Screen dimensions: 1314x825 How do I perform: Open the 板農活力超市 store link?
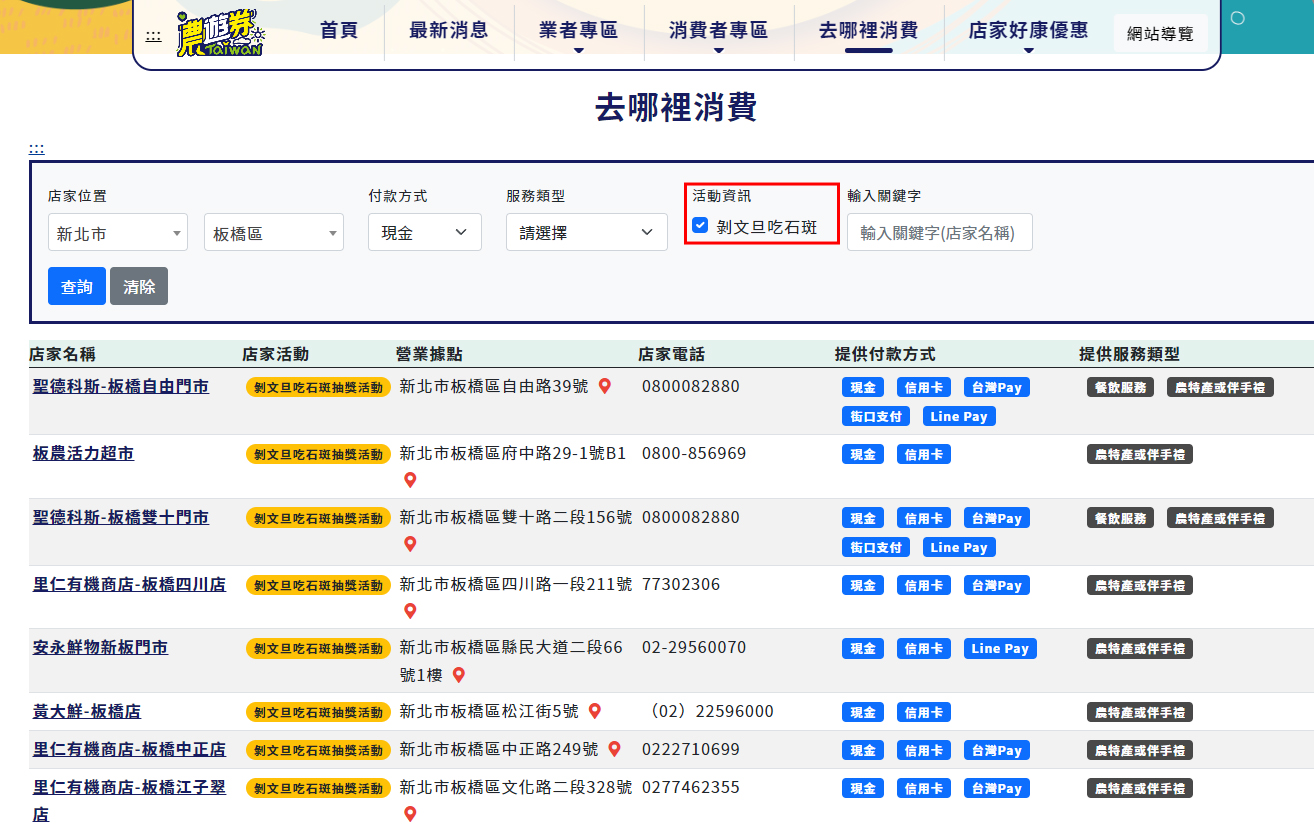click(x=83, y=454)
